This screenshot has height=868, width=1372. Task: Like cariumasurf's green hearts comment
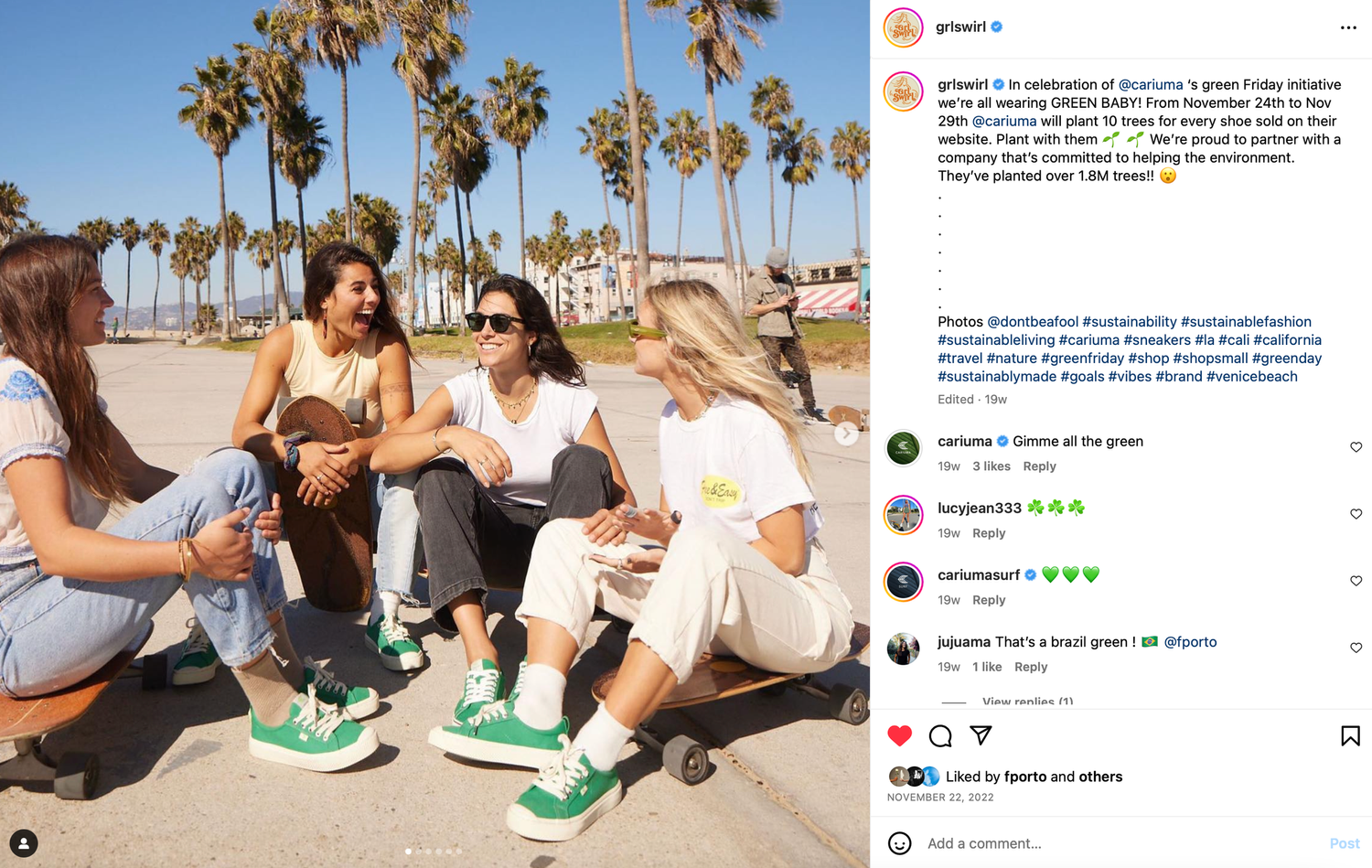1356,581
